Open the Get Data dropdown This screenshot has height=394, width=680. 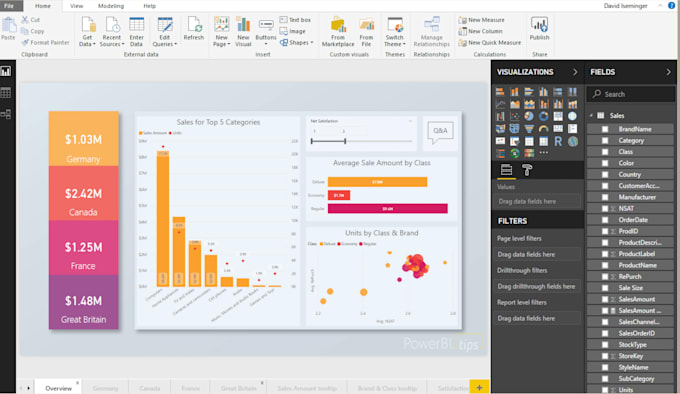coord(87,31)
